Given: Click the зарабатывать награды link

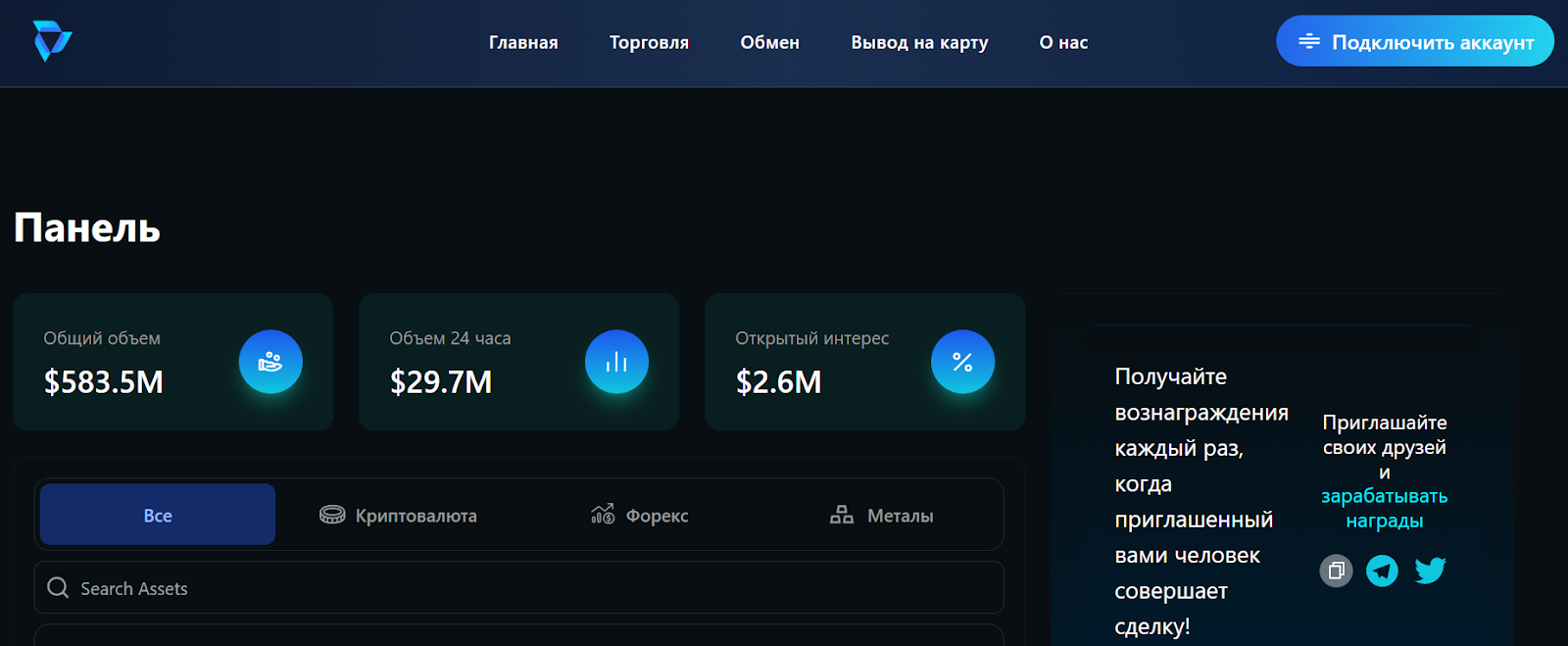Looking at the screenshot, I should click(1384, 509).
